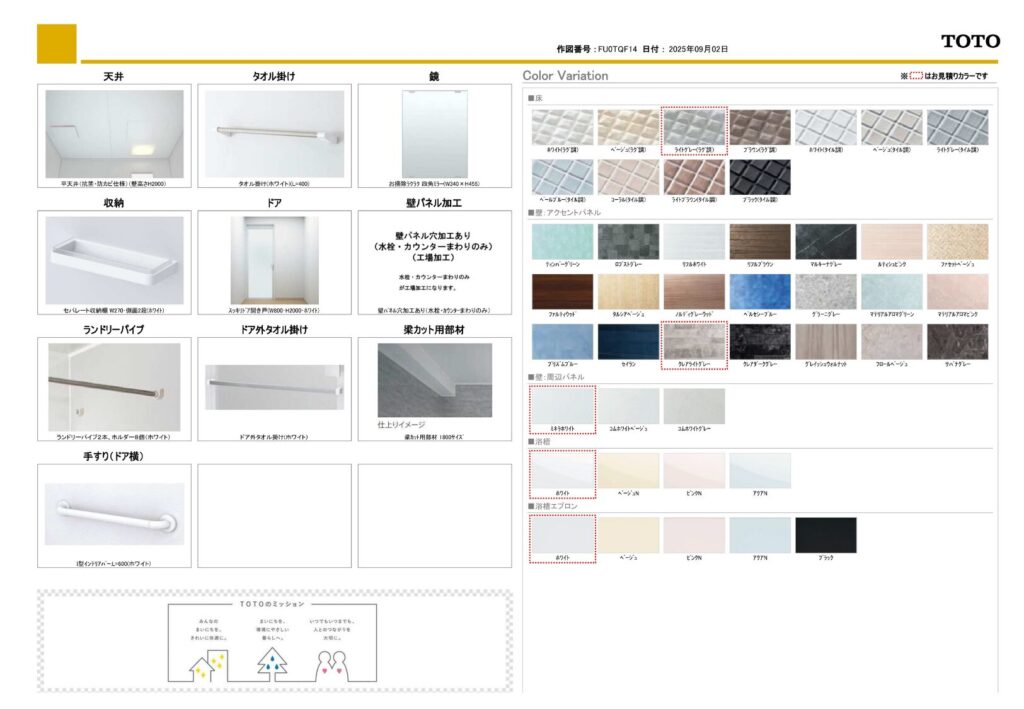1024x709 pixels.
Task: Click the red dashed legend box icon
Action: click(915, 76)
